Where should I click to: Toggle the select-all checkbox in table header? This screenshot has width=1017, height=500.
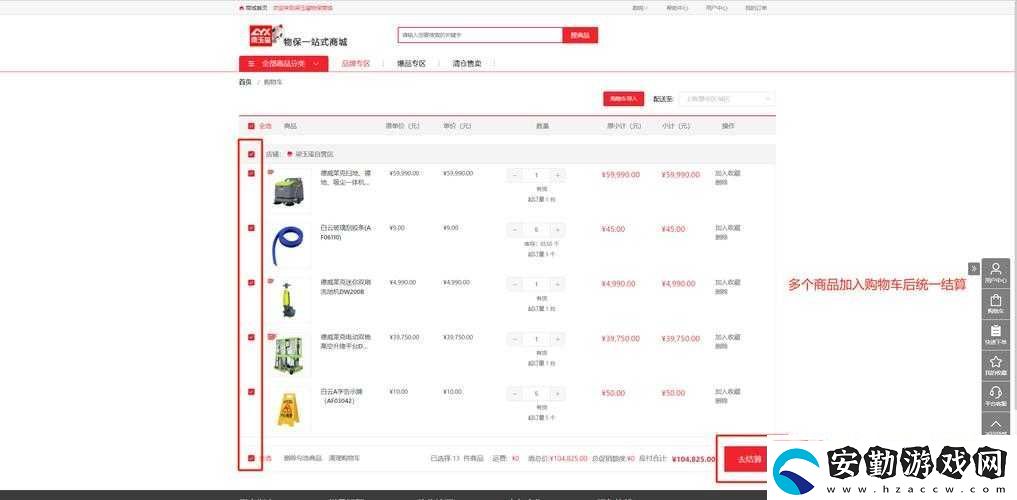coord(251,126)
